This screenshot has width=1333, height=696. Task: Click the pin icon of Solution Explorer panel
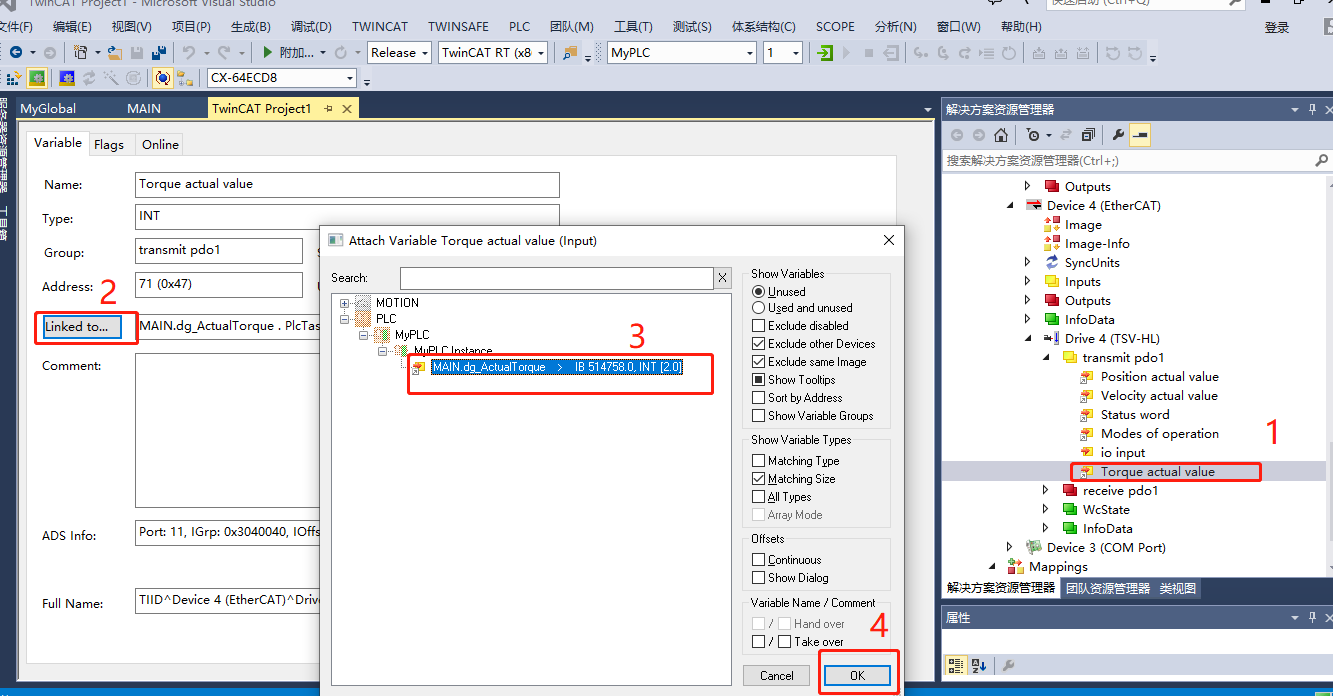coord(1313,109)
